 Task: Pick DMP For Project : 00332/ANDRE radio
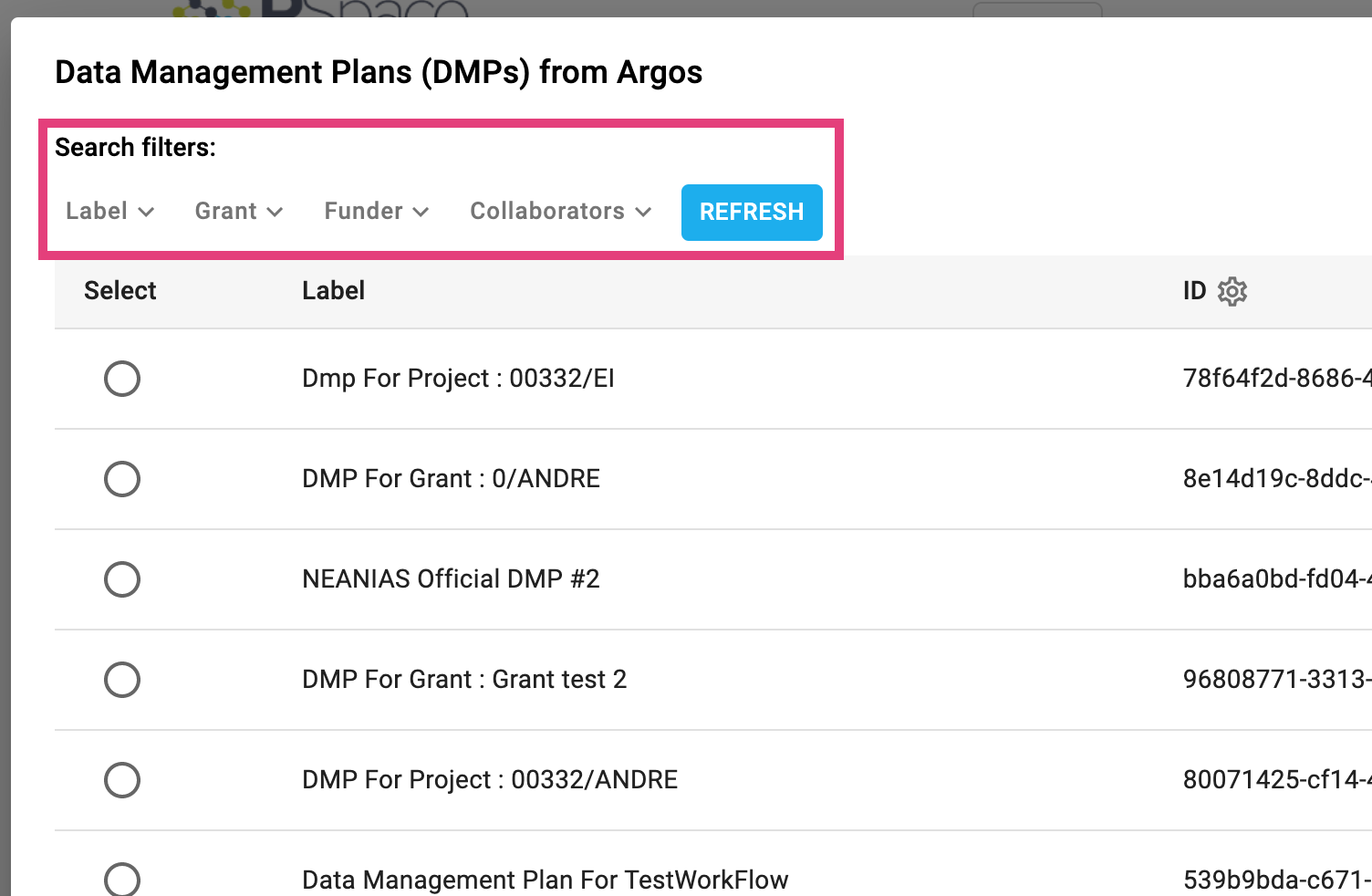tap(122, 780)
